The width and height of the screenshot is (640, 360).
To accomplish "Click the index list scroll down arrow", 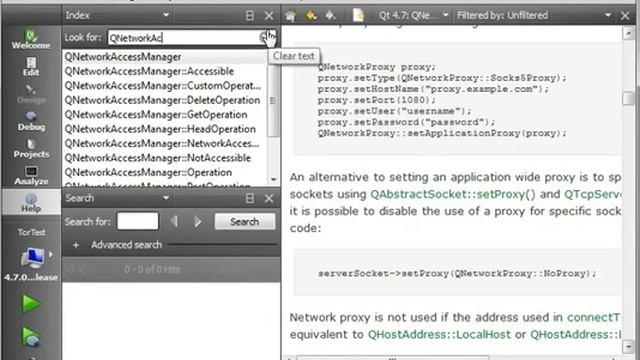I will tap(273, 180).
